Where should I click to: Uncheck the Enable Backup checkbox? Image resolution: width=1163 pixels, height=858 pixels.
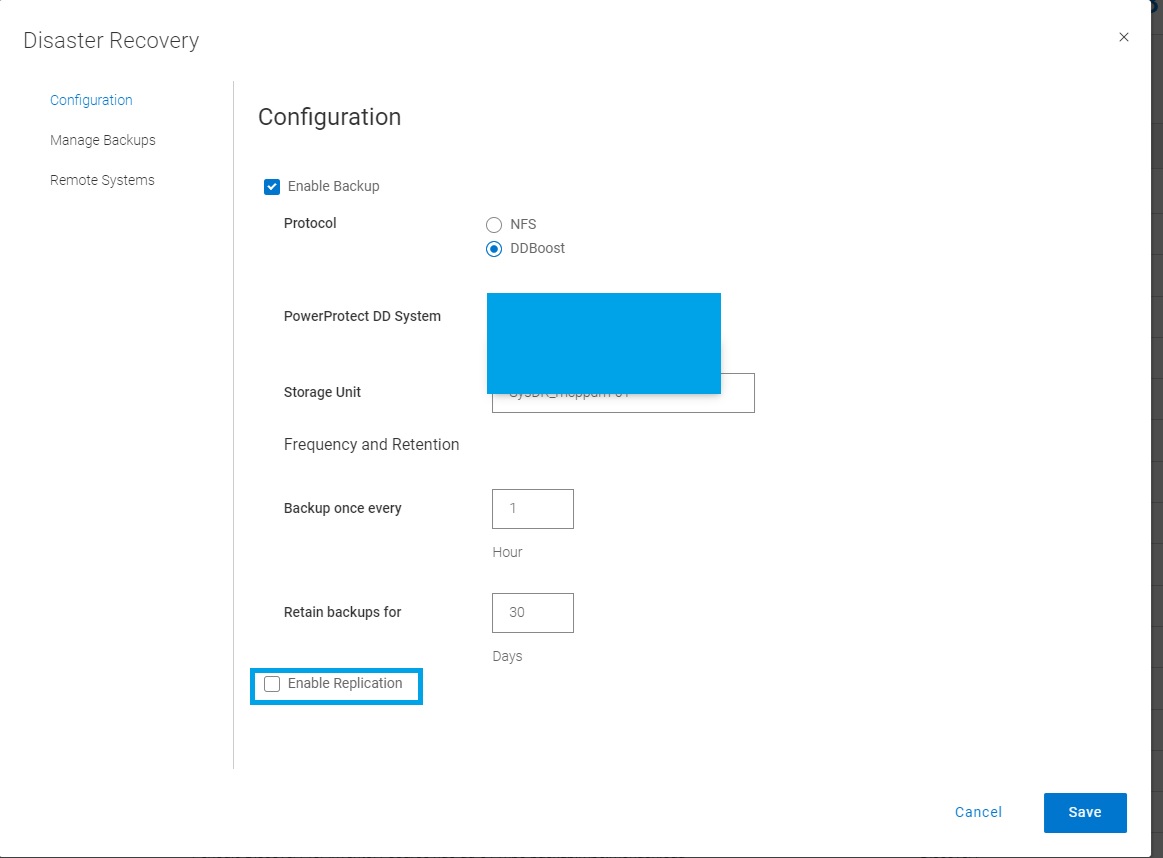(x=271, y=186)
